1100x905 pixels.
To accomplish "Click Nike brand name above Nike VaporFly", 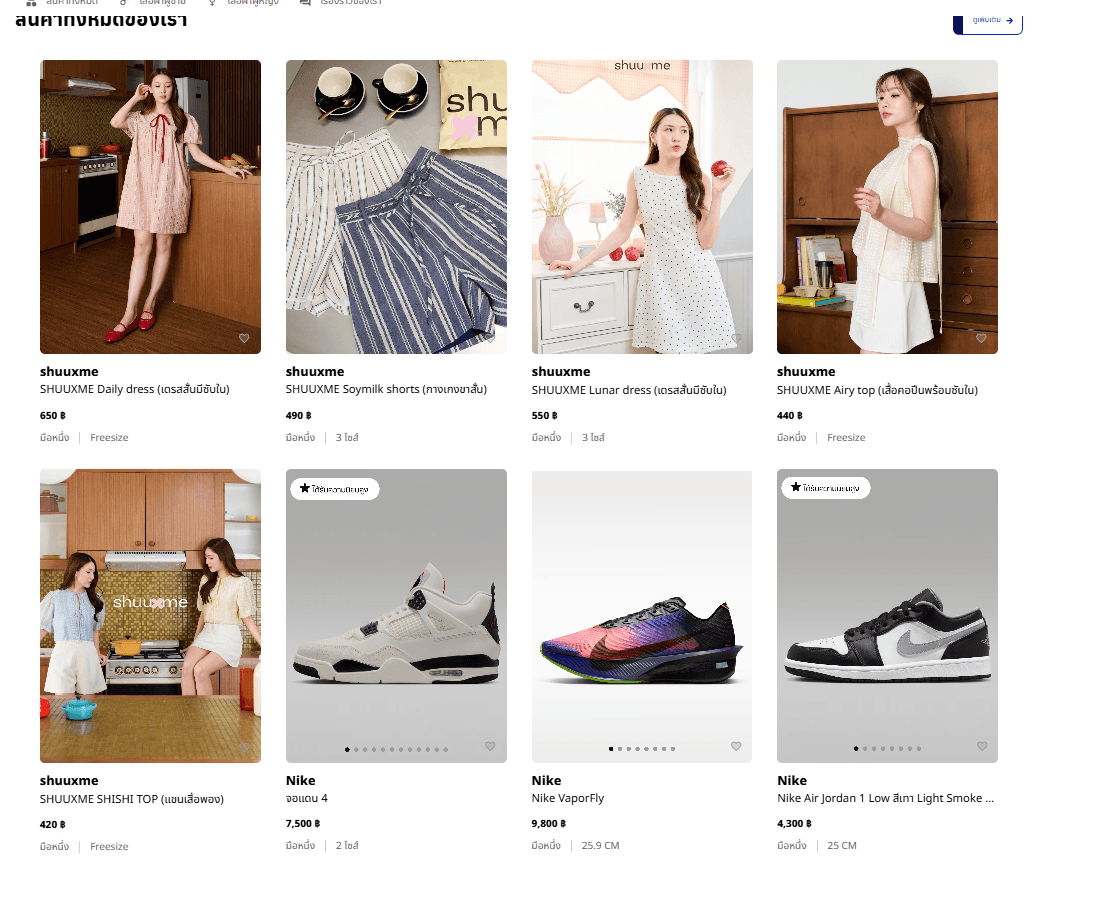I will [546, 781].
